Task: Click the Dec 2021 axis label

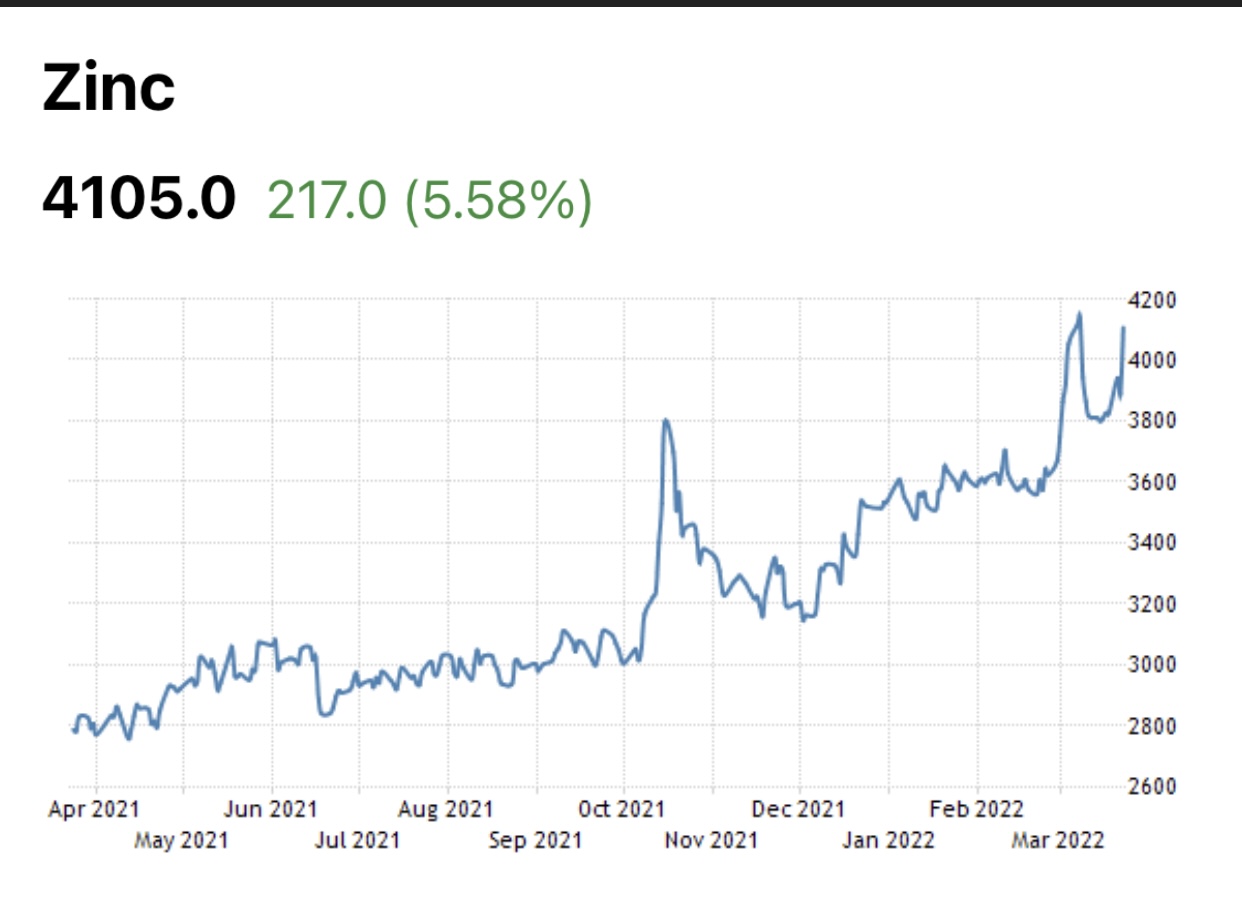Action: (799, 809)
